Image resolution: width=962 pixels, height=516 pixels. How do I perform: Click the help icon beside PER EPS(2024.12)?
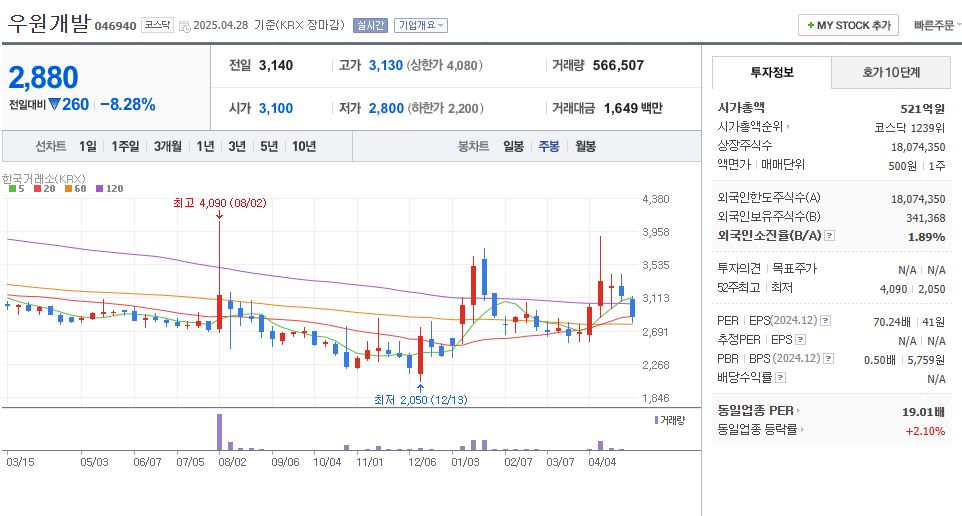pos(825,320)
